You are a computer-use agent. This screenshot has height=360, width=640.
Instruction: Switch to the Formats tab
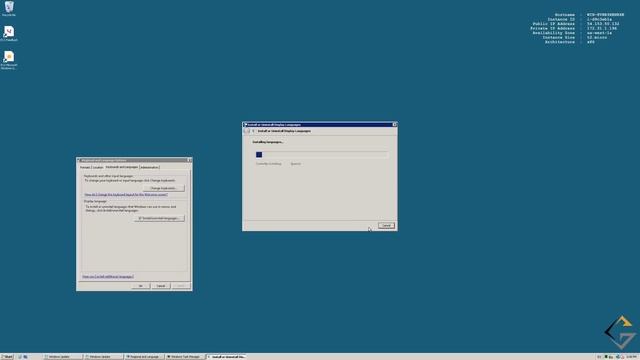(85, 167)
